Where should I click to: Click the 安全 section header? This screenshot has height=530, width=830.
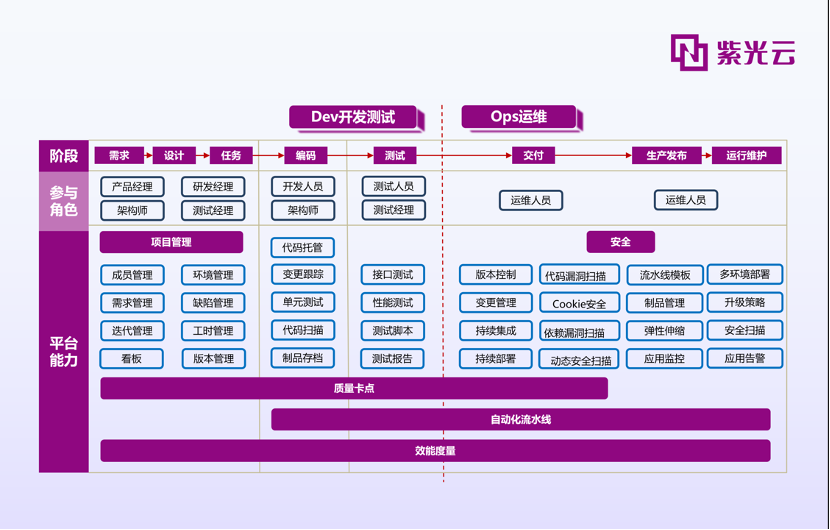621,242
